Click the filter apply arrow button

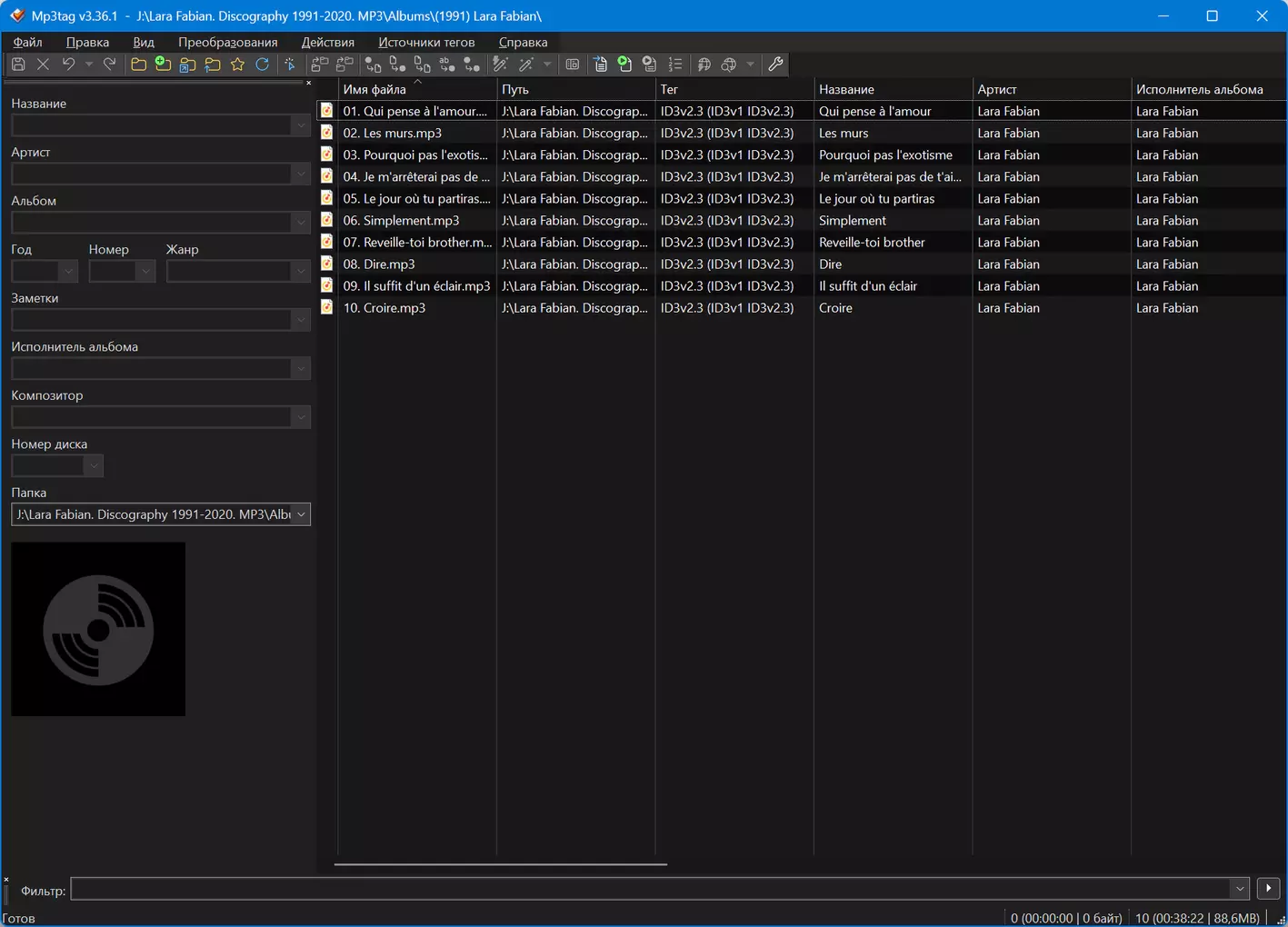click(x=1268, y=889)
